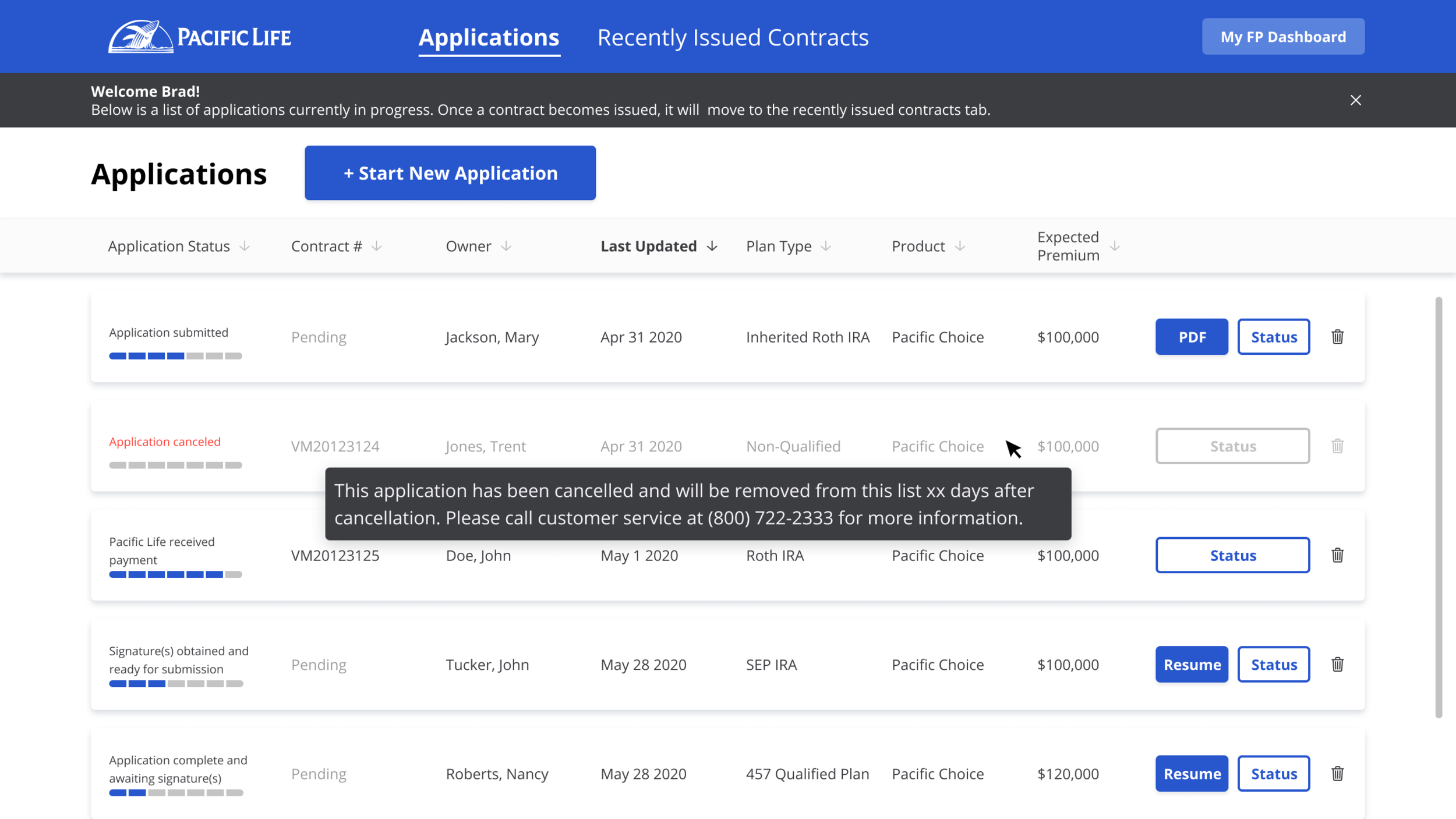Sort table by Owner column
1456x819 pixels.
tap(506, 246)
